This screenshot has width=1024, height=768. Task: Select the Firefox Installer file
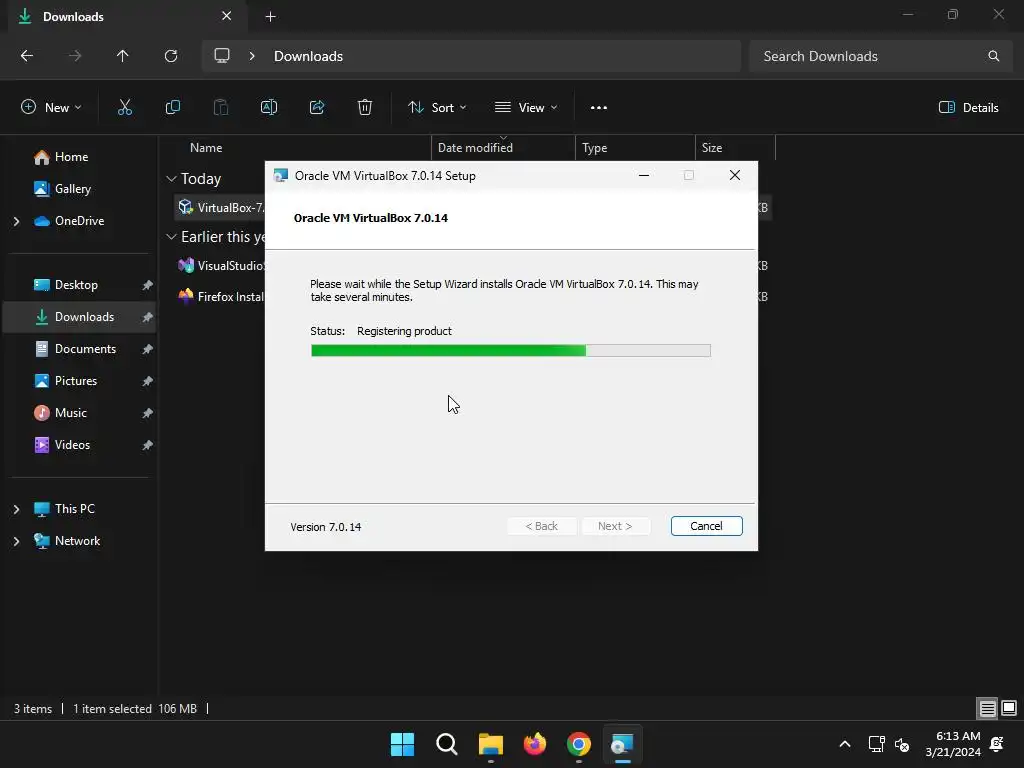click(x=221, y=296)
